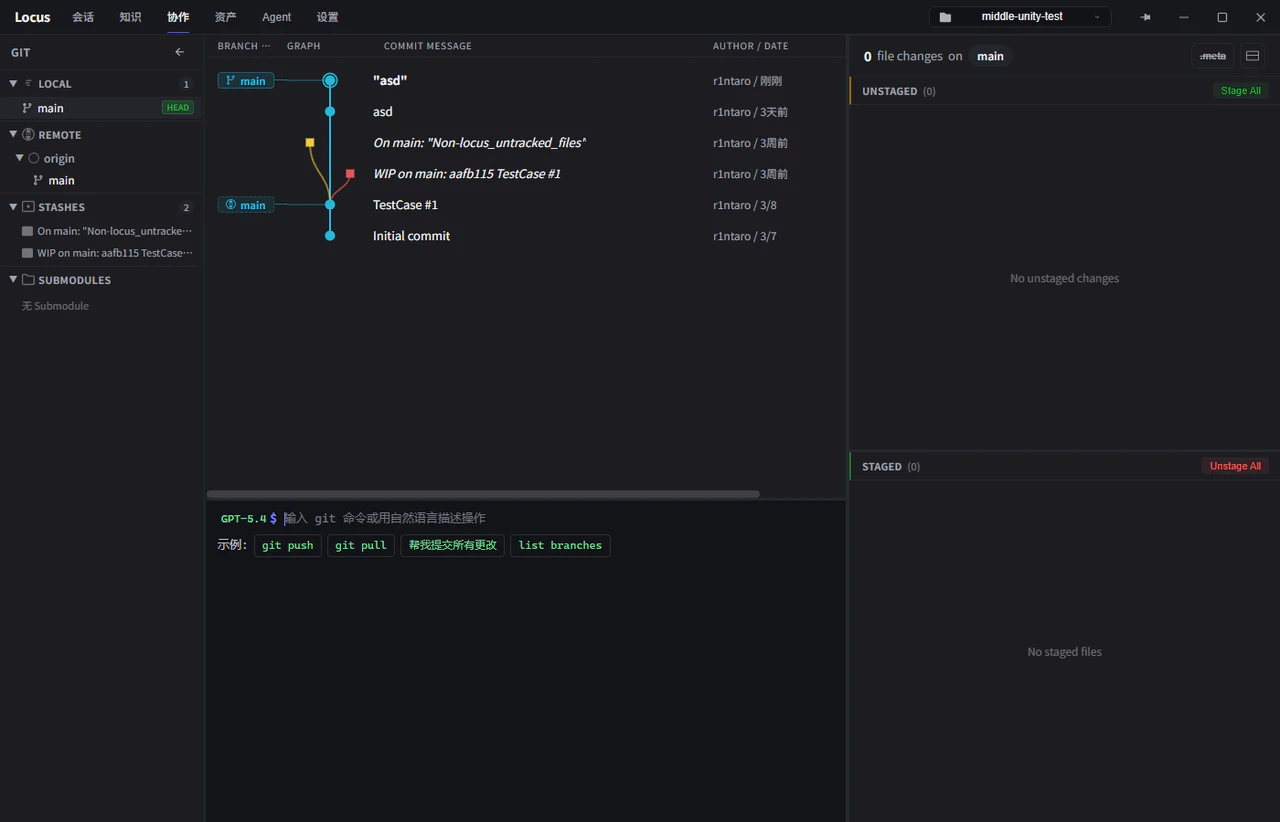The height and width of the screenshot is (822, 1280).
Task: Open the project folder icon beside middle-unity-test
Action: tap(944, 16)
